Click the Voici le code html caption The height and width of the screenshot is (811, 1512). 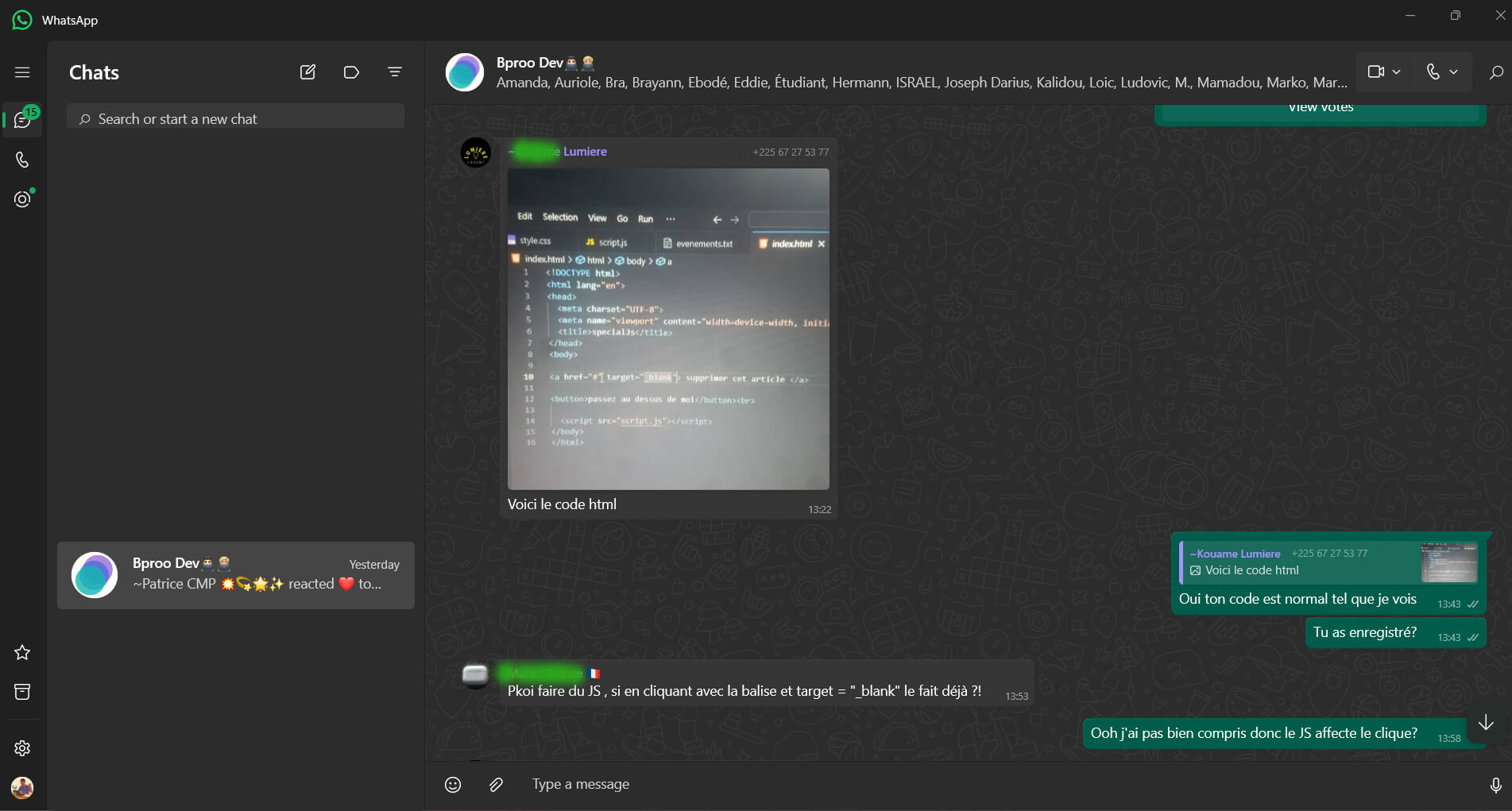[x=562, y=504]
